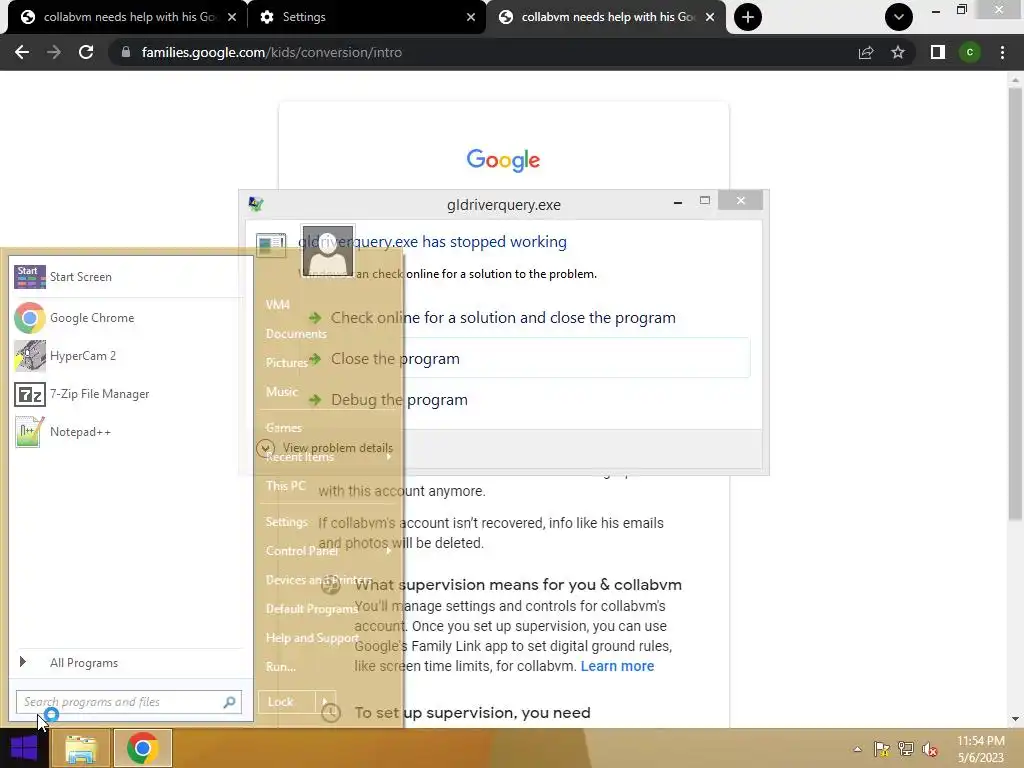Click the muted volume tray icon
The height and width of the screenshot is (768, 1024).
click(930, 749)
